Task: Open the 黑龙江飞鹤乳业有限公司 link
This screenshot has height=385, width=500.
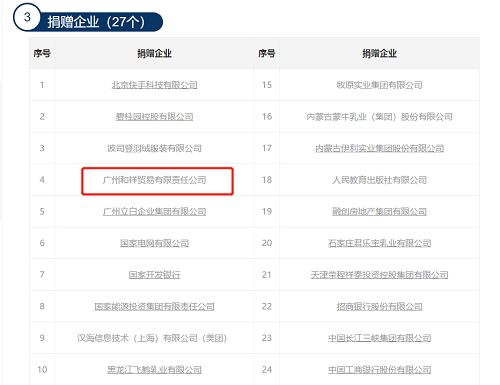Action: click(154, 370)
